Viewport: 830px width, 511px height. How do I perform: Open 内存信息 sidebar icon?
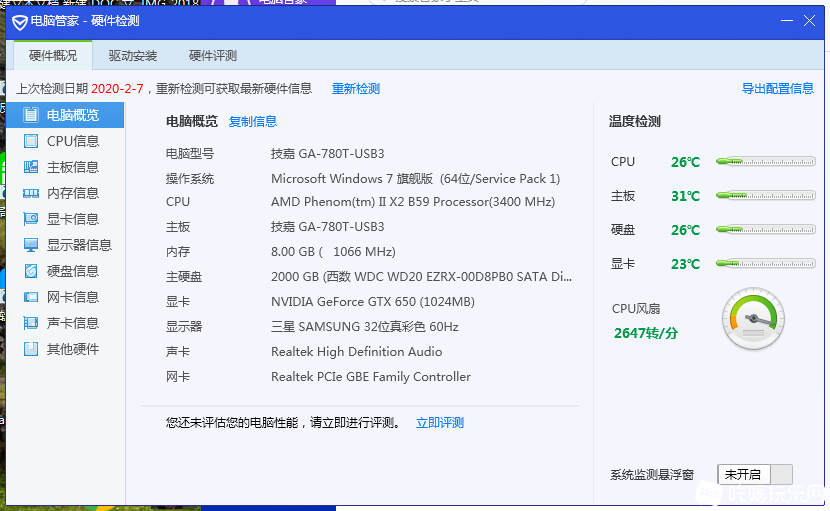31,193
